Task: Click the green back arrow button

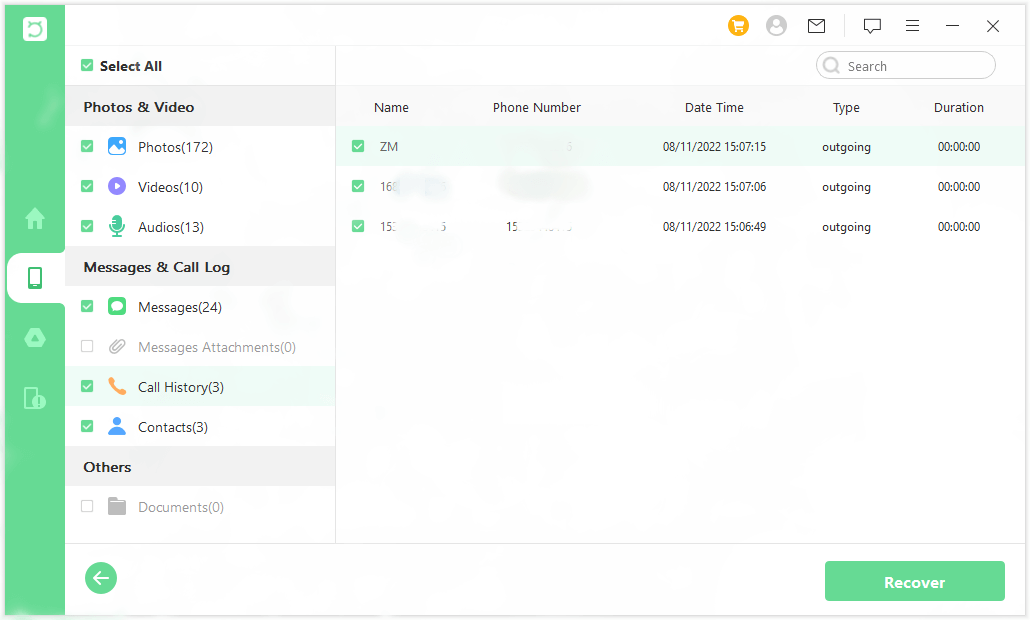Action: pyautogui.click(x=100, y=578)
